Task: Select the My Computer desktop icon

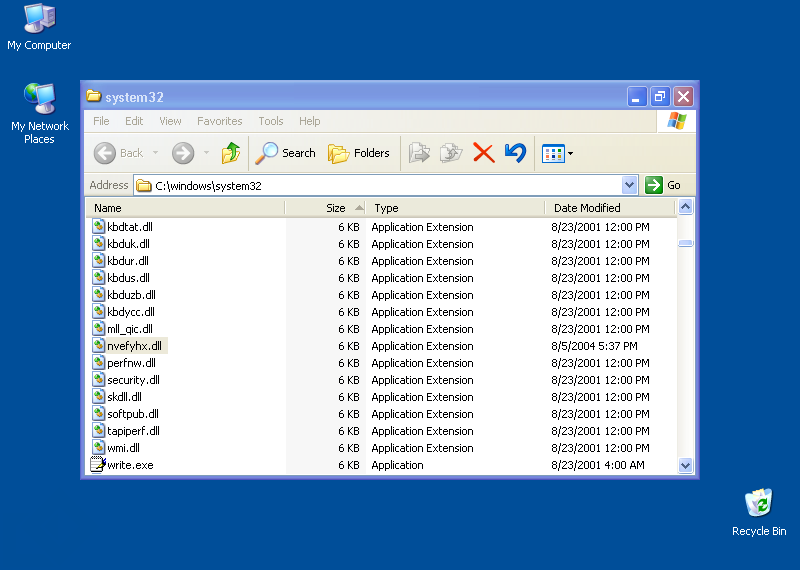Action: click(x=39, y=19)
